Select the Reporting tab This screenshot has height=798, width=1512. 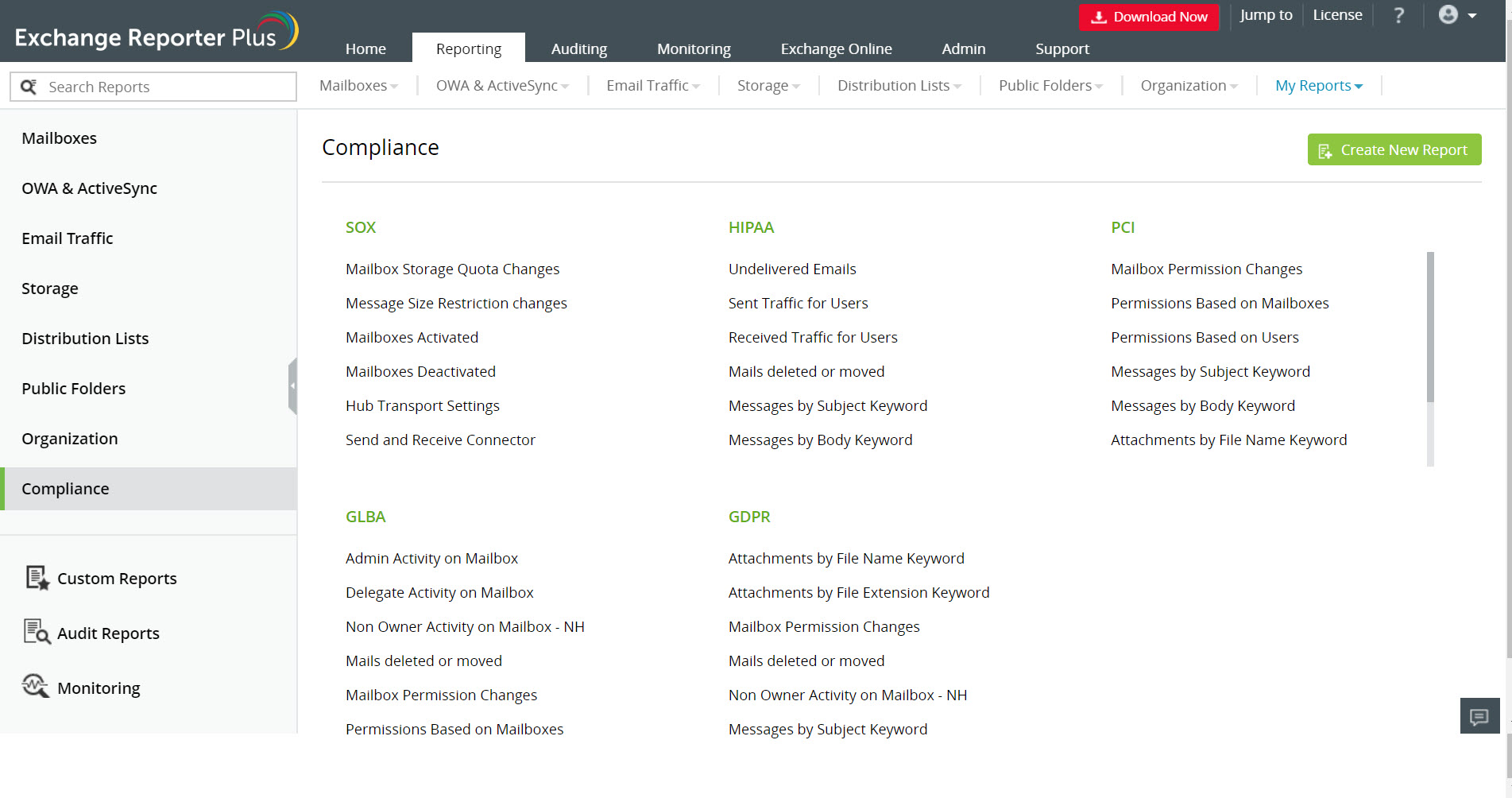coord(469,48)
